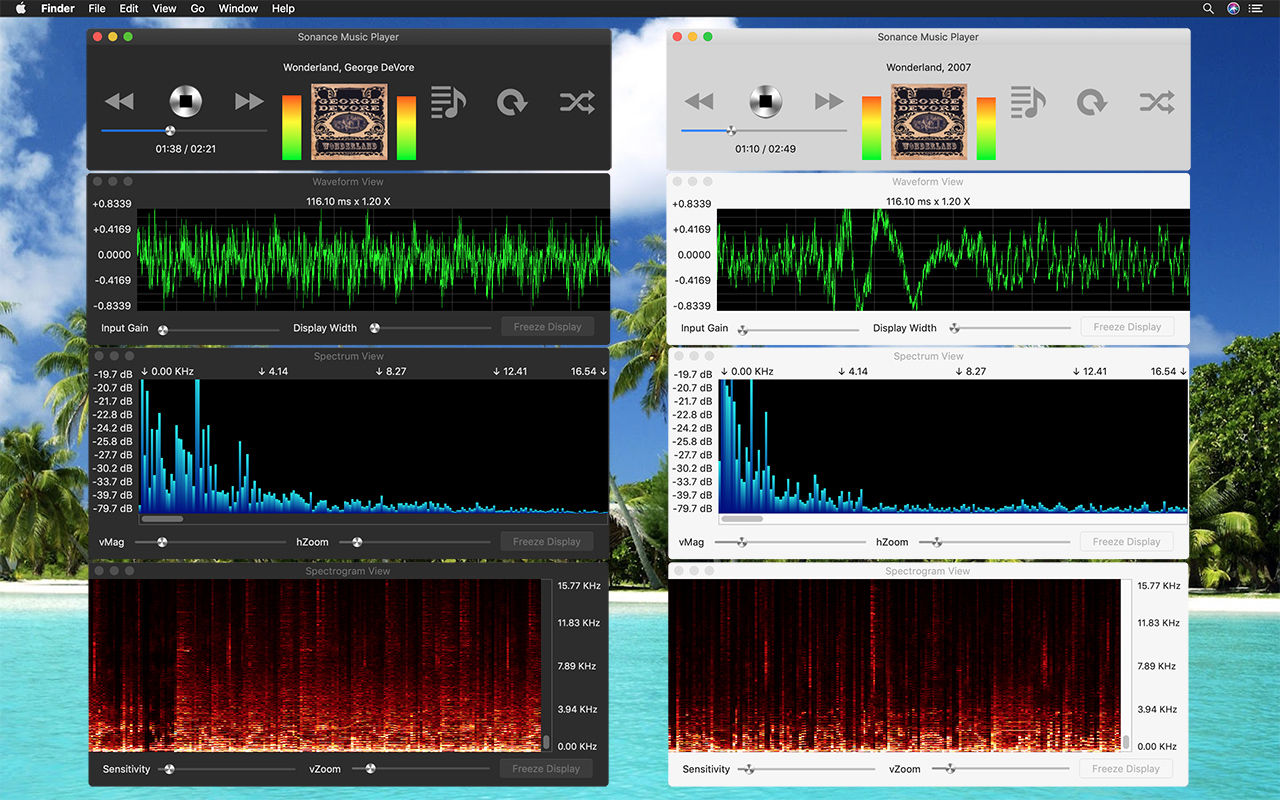1280x800 pixels.
Task: Click vZoom slider in light Spectrogram View
Action: [x=1000, y=769]
